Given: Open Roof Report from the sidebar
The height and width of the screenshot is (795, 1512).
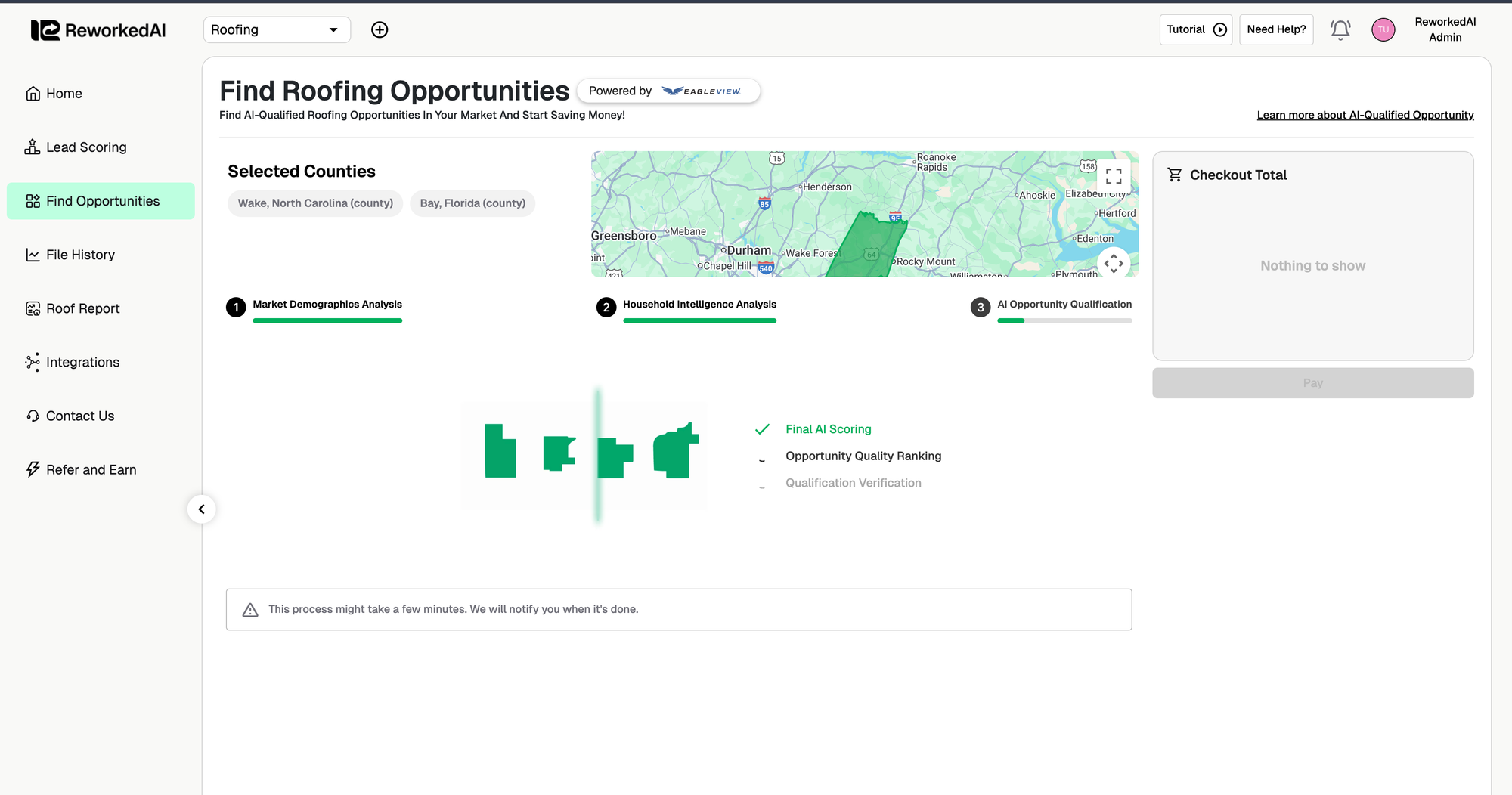Looking at the screenshot, I should pyautogui.click(x=83, y=308).
